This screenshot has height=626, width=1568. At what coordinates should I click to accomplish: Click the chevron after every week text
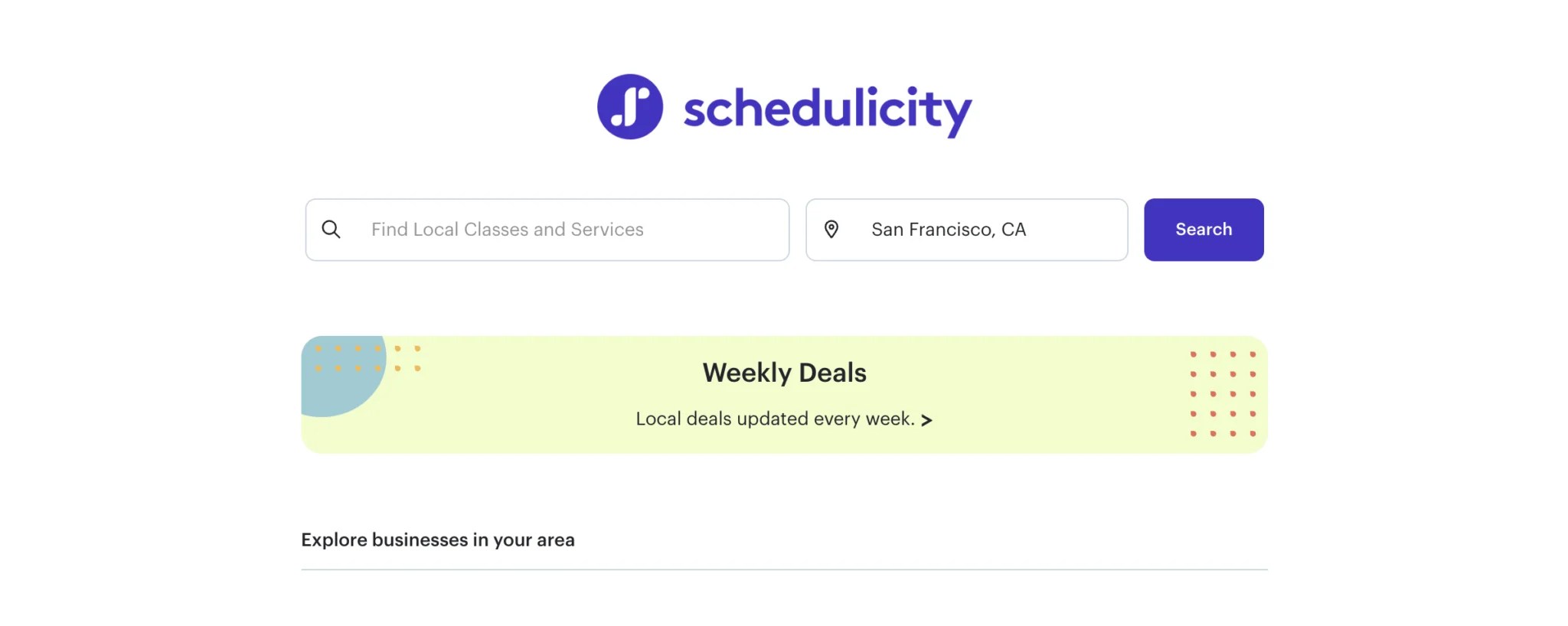[928, 420]
